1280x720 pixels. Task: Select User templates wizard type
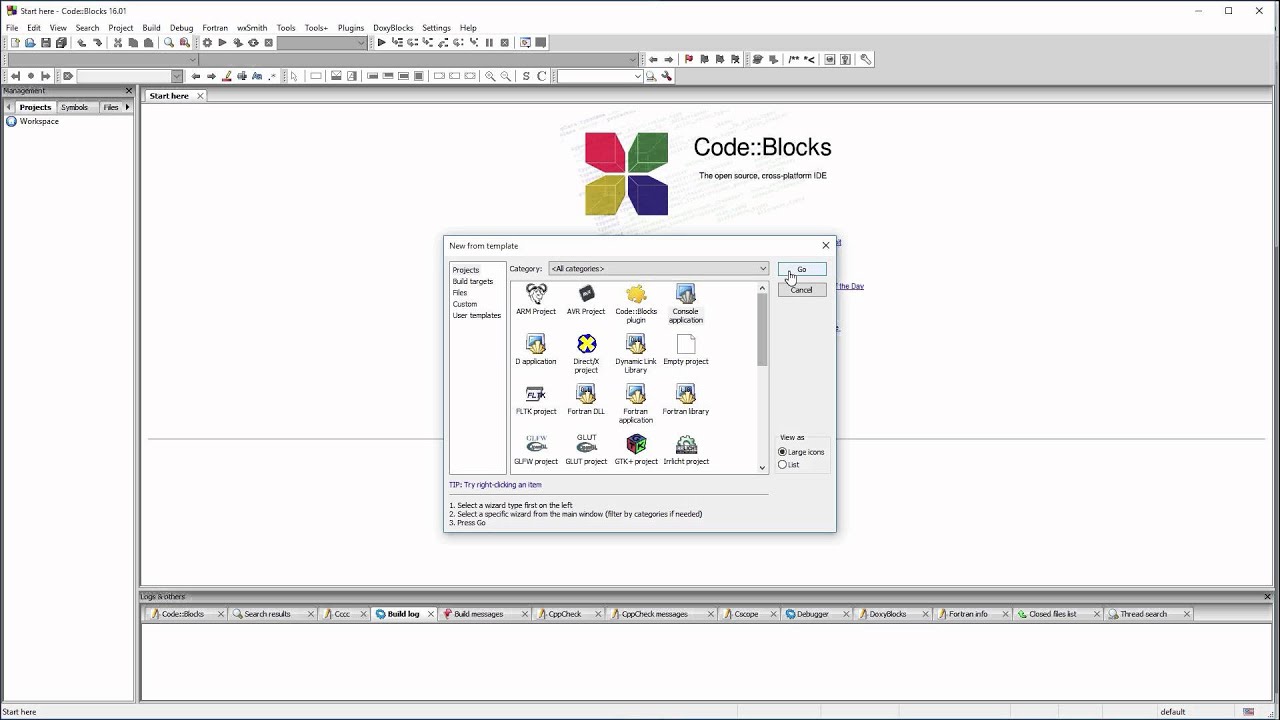(x=477, y=315)
